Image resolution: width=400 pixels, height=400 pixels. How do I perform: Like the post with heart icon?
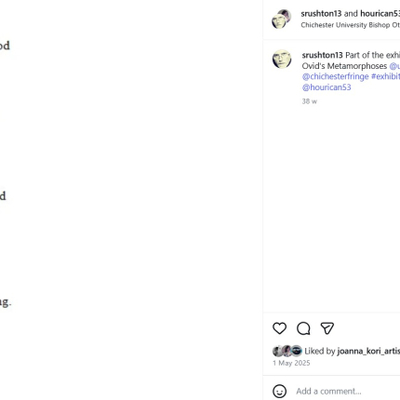coord(279,328)
